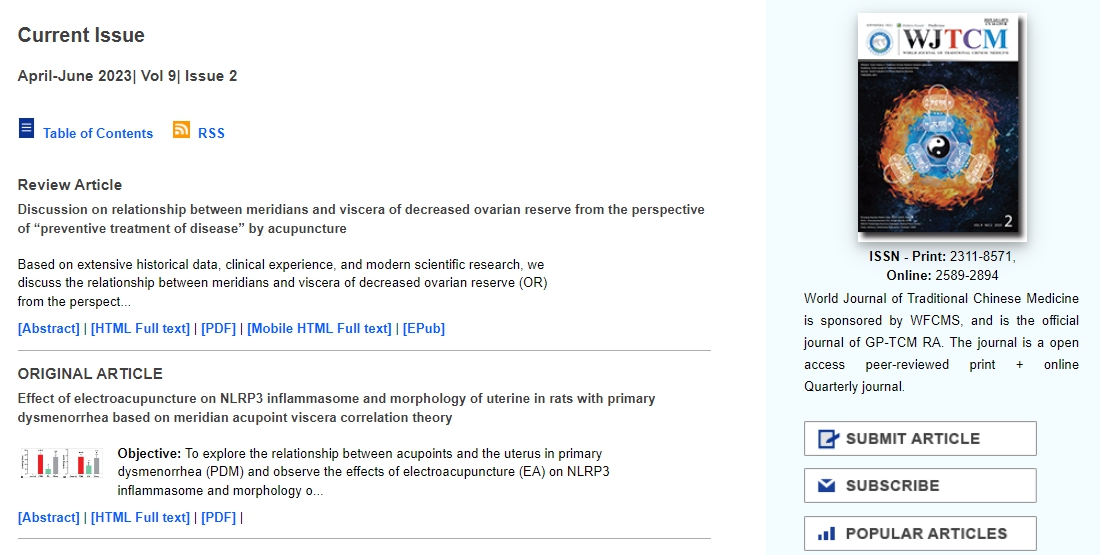Open the electroacupuncture article figure thumbnail

point(62,463)
